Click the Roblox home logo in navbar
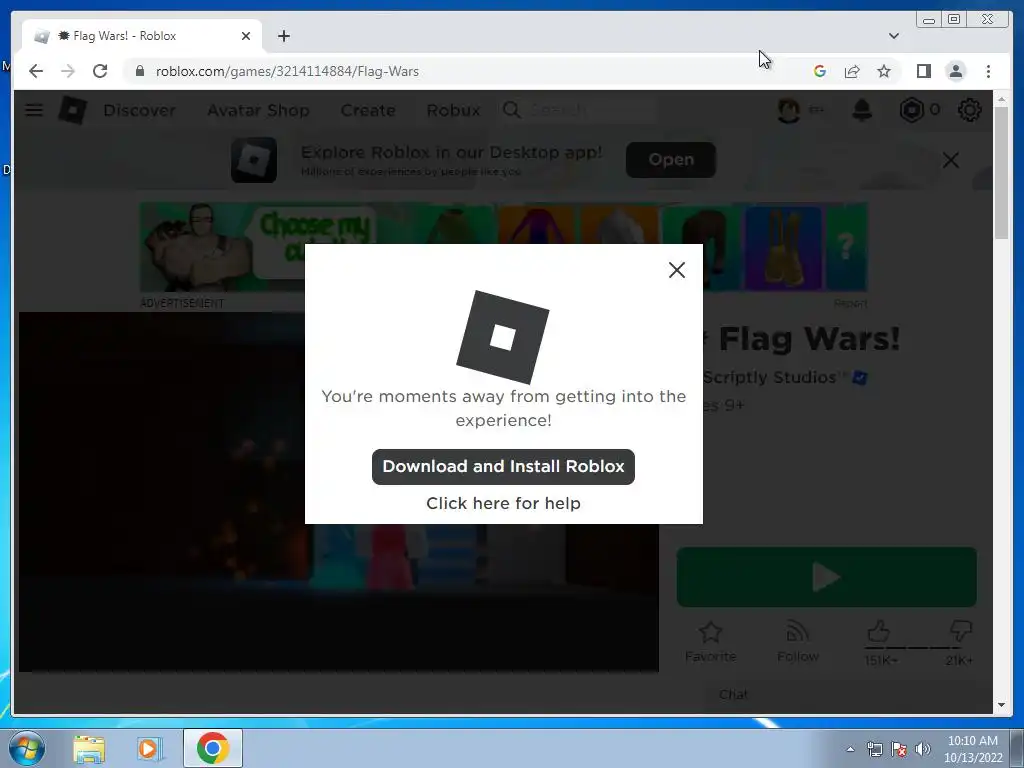Viewport: 1024px width, 768px height. pos(72,110)
